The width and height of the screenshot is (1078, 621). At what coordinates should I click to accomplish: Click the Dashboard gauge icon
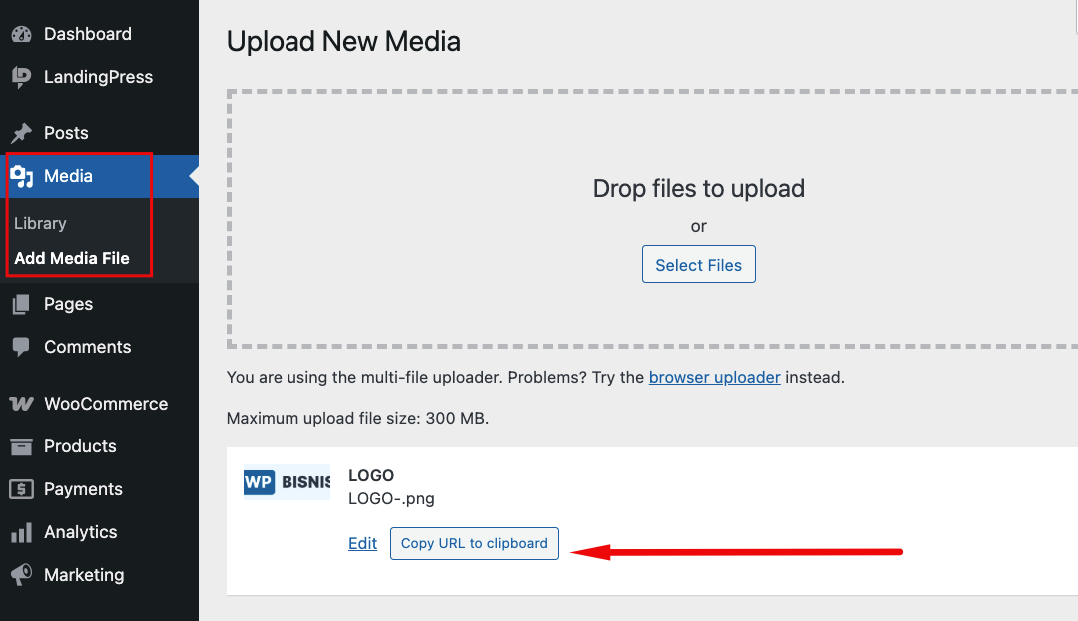coord(21,34)
